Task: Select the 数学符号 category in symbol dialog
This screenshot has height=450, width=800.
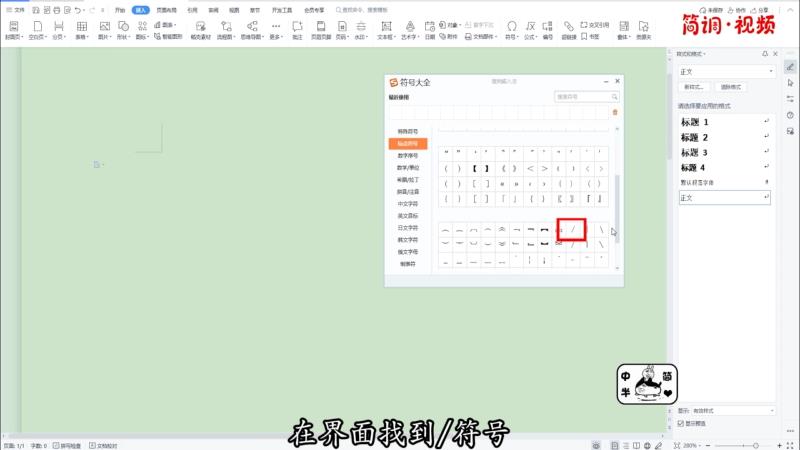Action: [408, 156]
